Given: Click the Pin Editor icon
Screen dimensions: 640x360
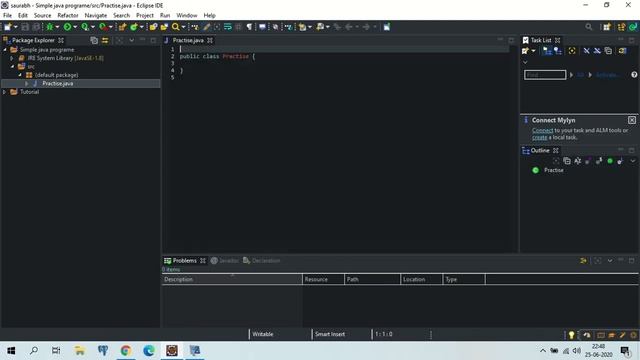Looking at the screenshot, I should pos(387,27).
